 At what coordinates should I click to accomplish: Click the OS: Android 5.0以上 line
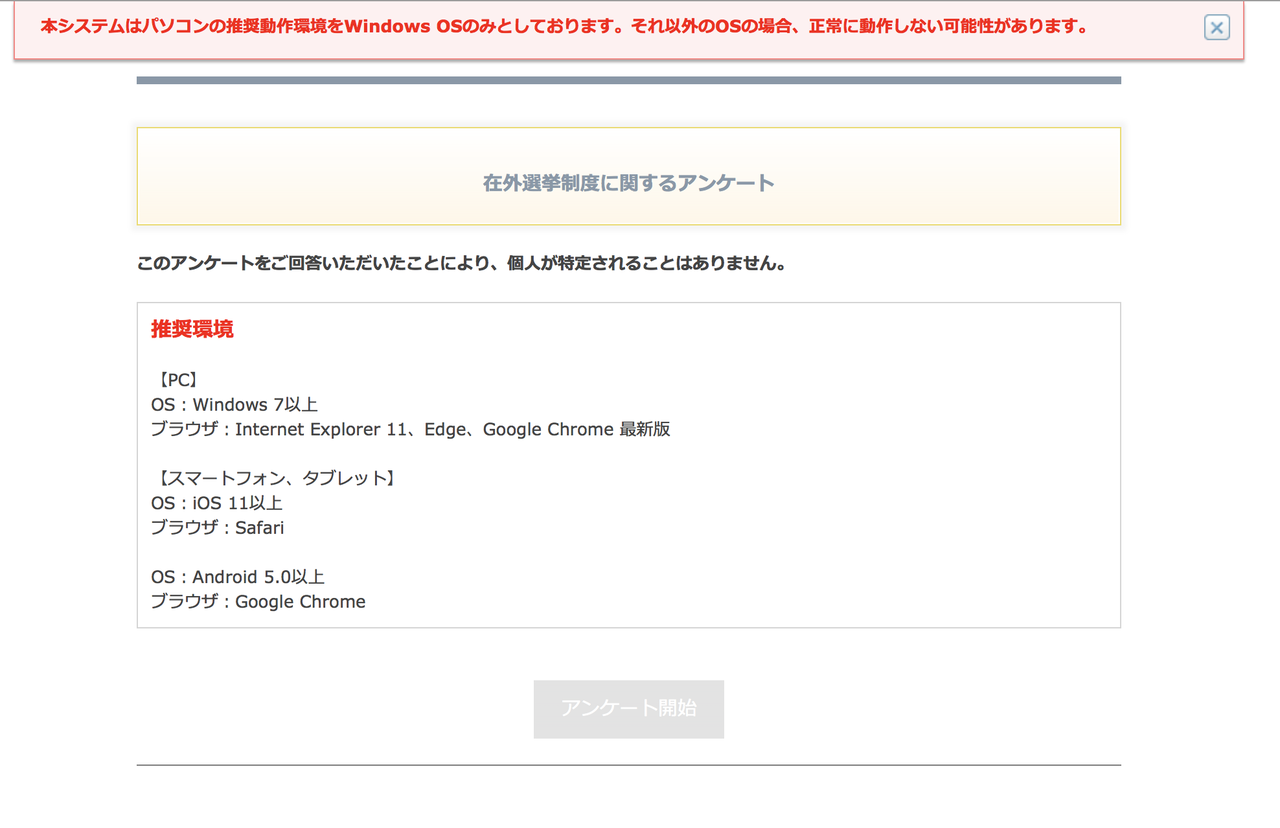tap(237, 577)
